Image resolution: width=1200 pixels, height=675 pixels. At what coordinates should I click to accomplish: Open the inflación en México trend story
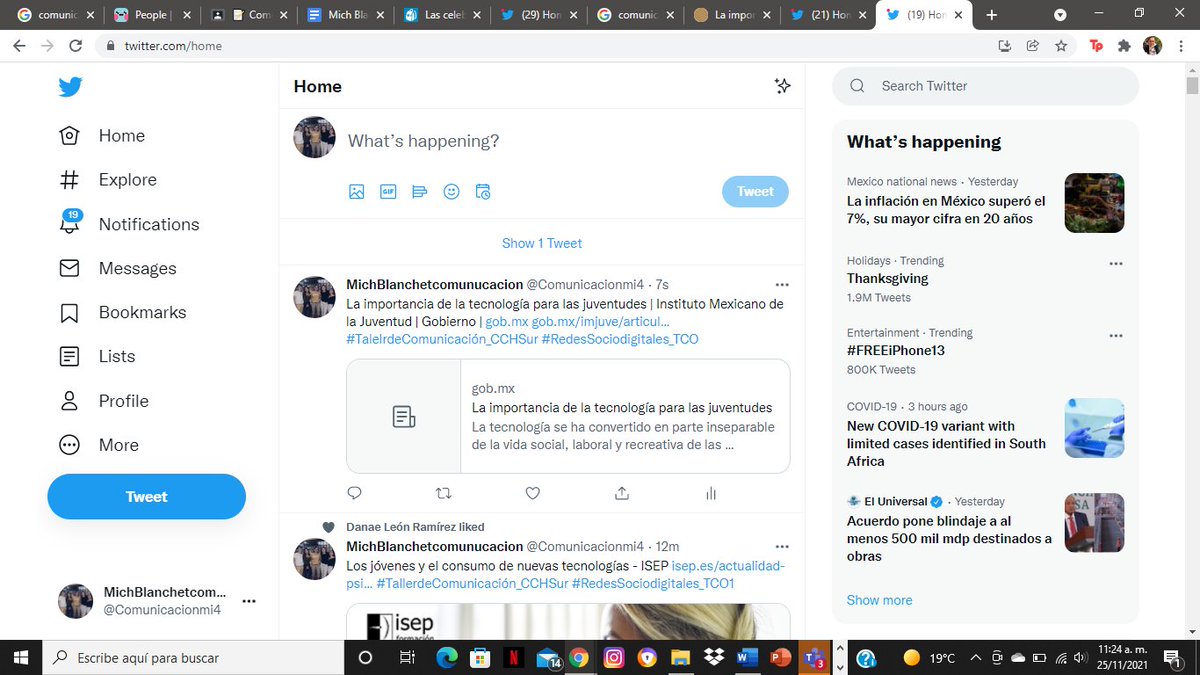(985, 202)
